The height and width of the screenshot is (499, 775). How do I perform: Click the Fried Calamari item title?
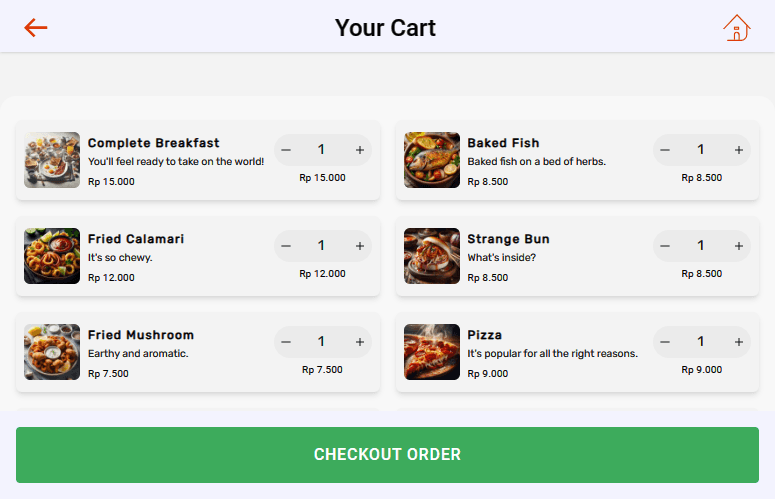pos(136,239)
